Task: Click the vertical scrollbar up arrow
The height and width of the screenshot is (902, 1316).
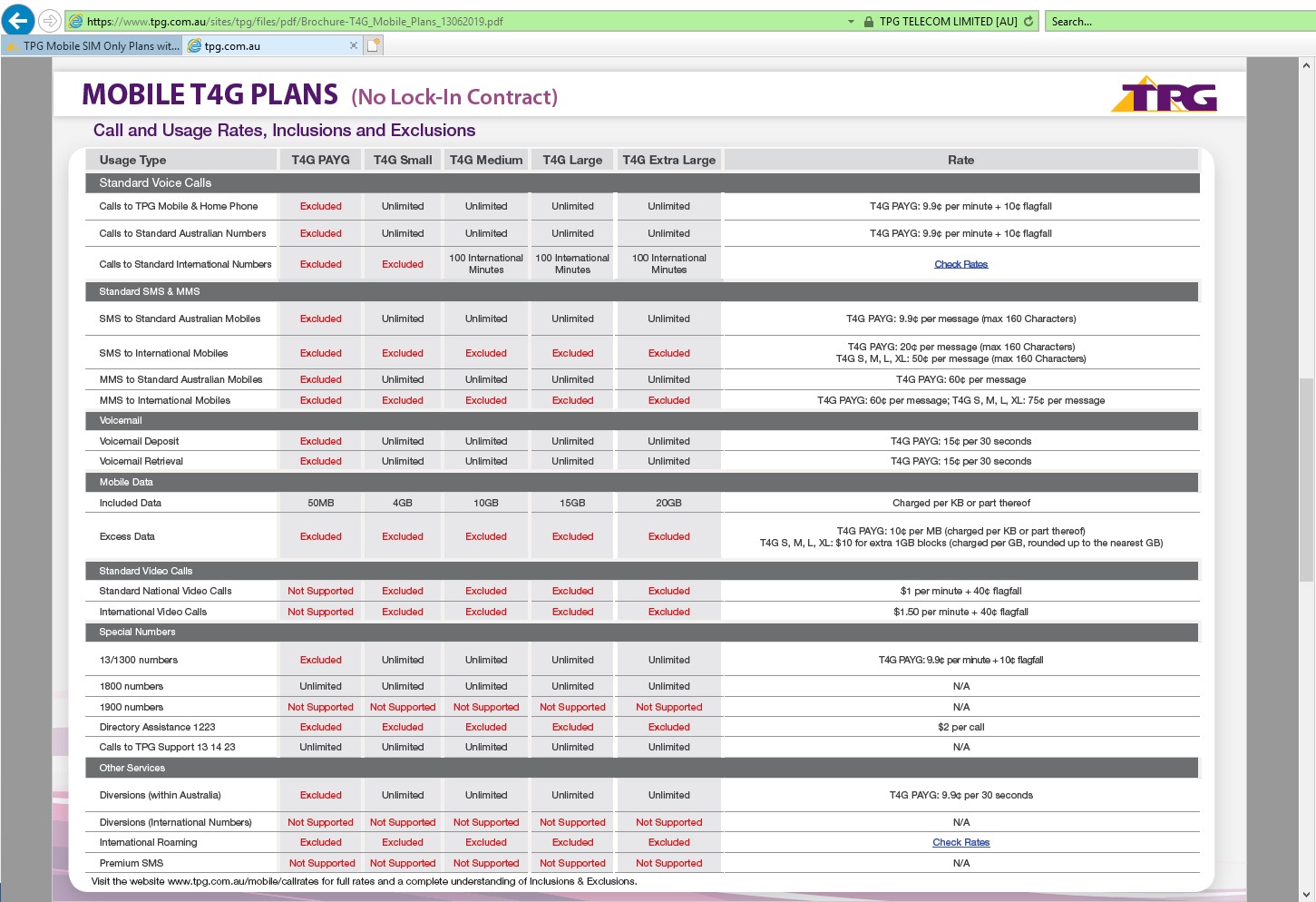Action: tap(1307, 65)
